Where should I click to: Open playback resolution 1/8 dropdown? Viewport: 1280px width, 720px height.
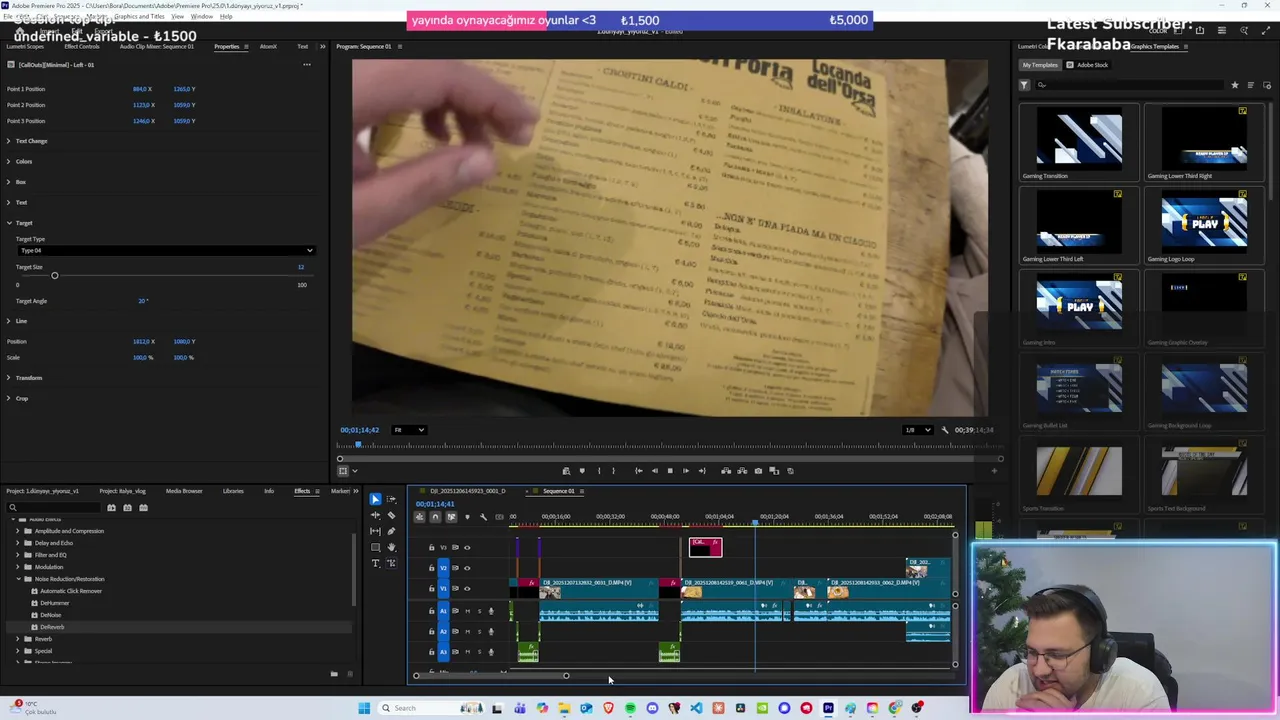tap(916, 430)
